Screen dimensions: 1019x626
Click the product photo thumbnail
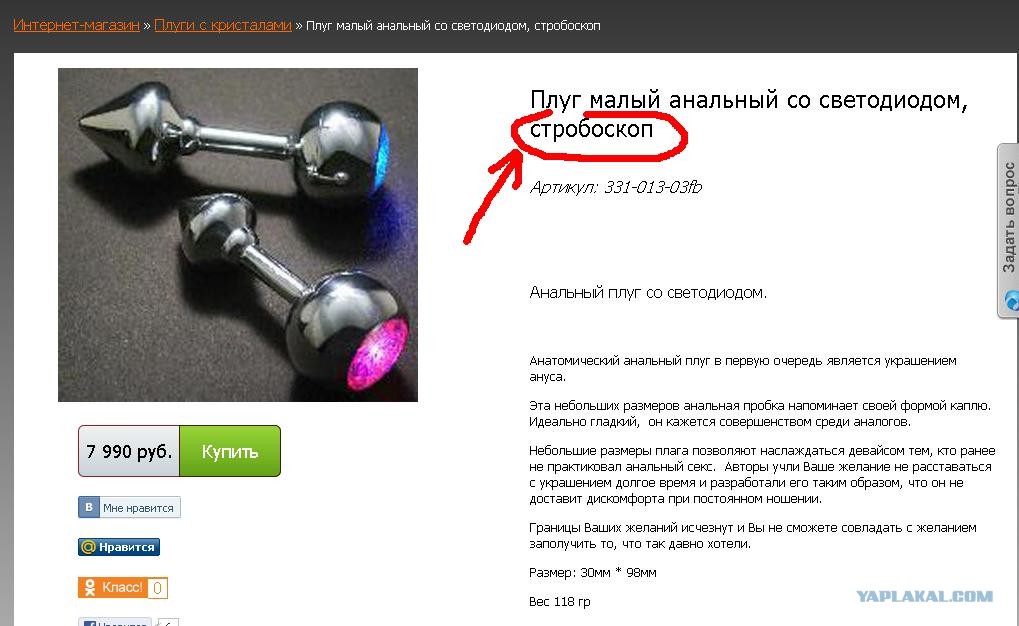point(238,235)
